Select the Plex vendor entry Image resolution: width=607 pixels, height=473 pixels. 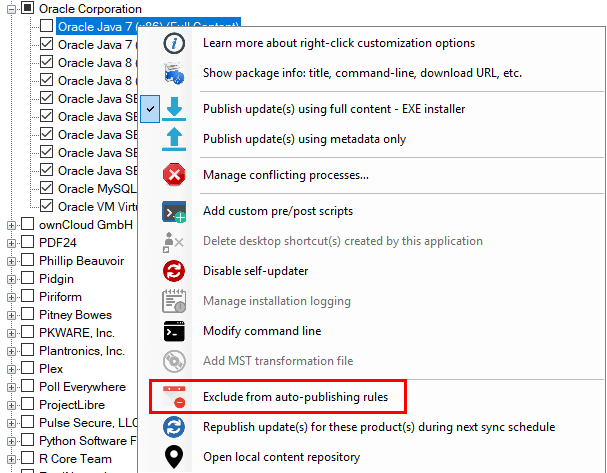pos(51,369)
